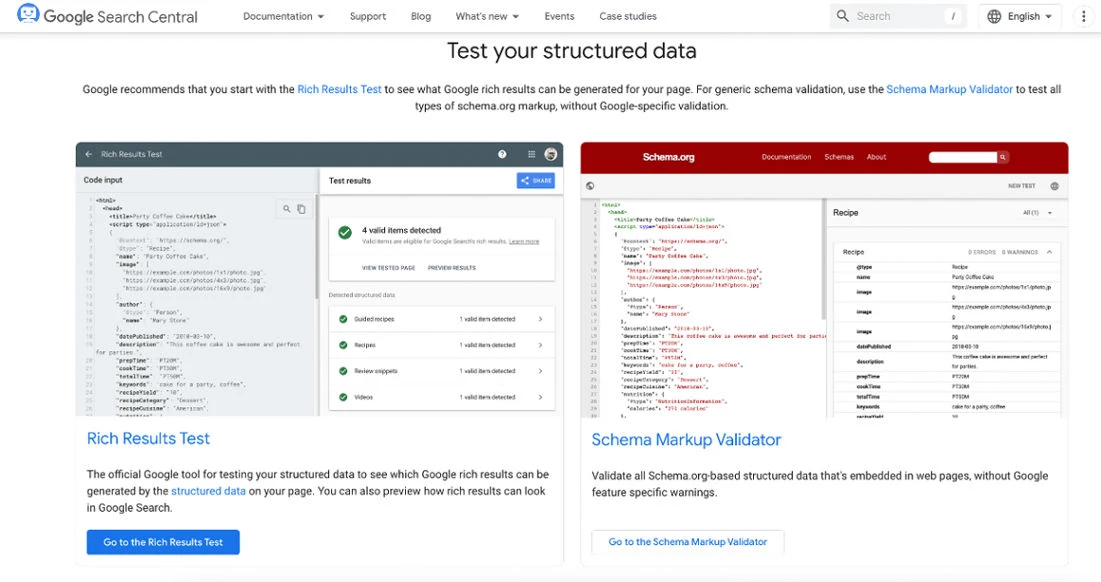Expand the What's new dropdown menu
Viewport: 1101px width, 582px height.
click(x=487, y=16)
